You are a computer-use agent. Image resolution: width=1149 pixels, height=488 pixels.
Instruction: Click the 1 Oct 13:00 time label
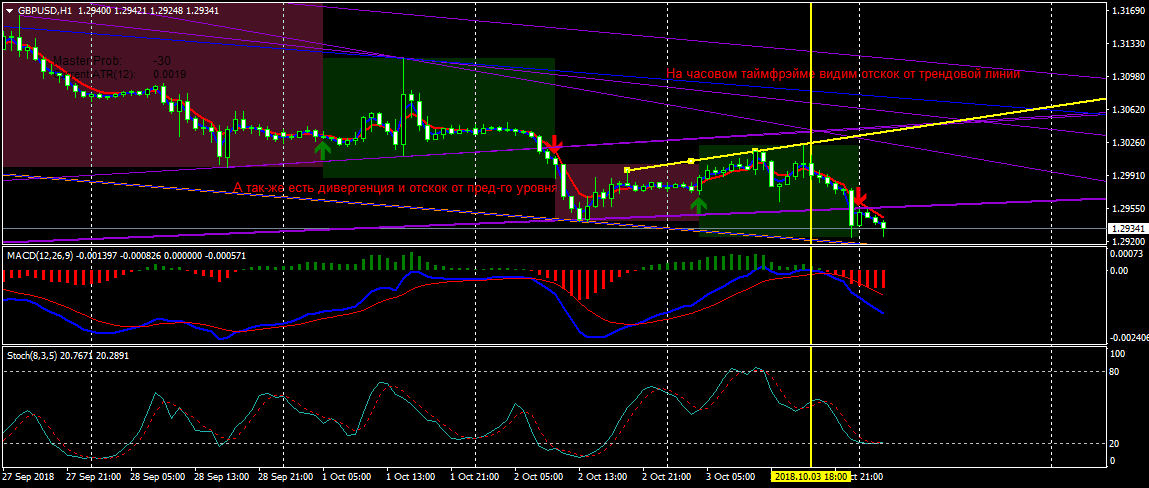click(x=410, y=476)
